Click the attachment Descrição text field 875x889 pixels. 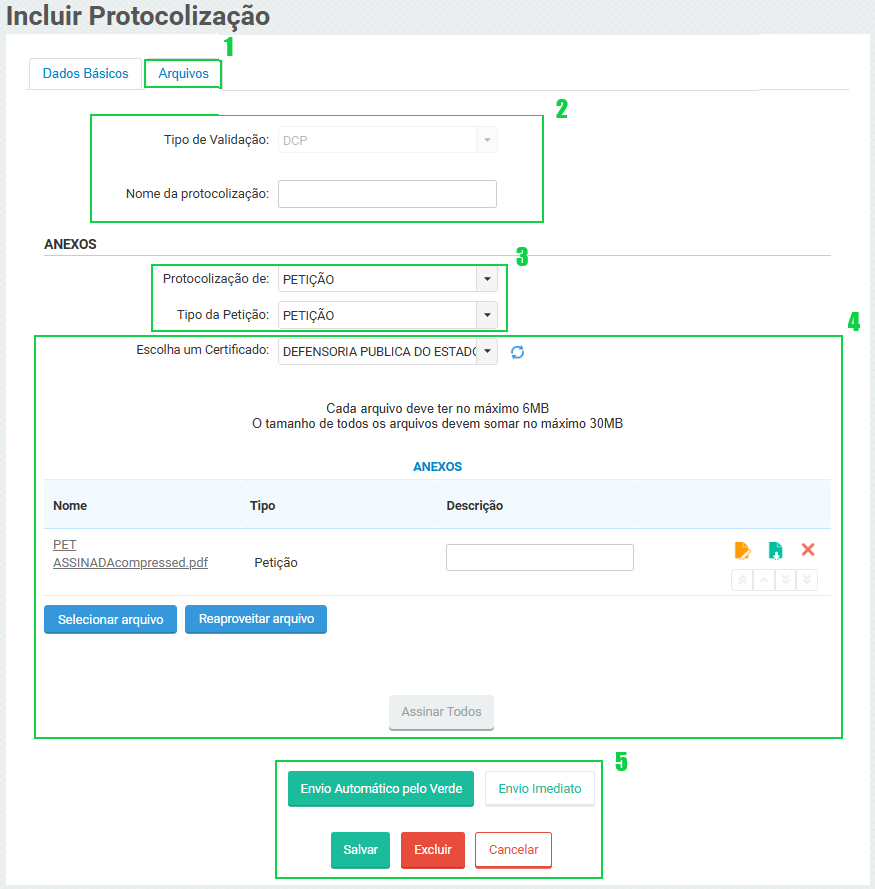[x=539, y=558]
